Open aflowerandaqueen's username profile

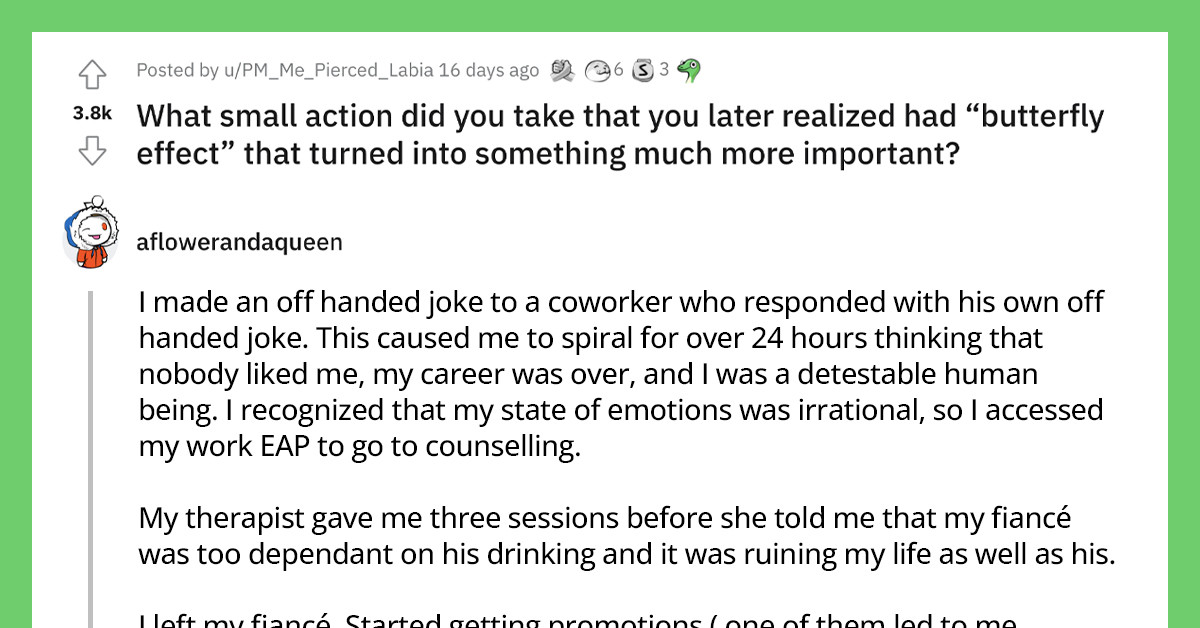(x=240, y=242)
